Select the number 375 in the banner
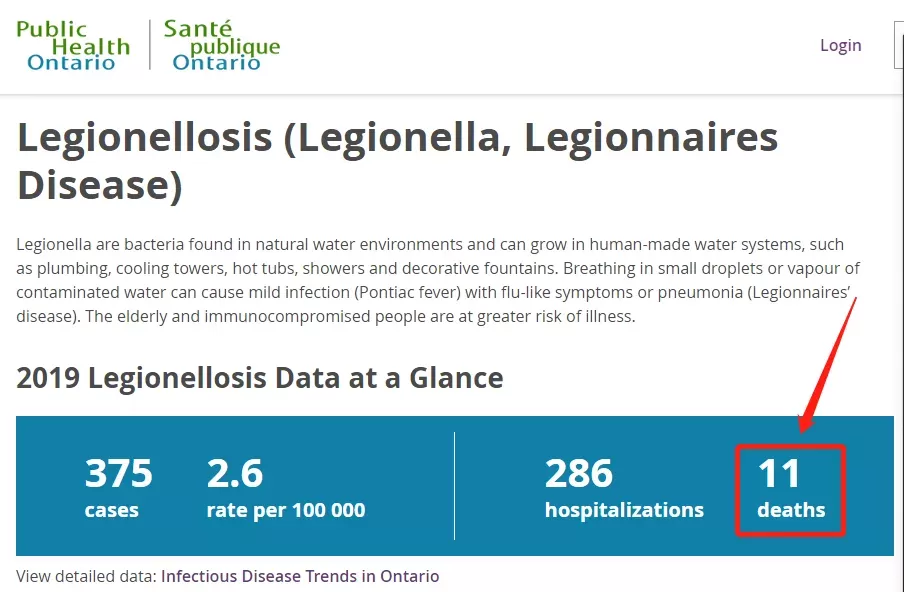This screenshot has height=592, width=904. pyautogui.click(x=118, y=473)
